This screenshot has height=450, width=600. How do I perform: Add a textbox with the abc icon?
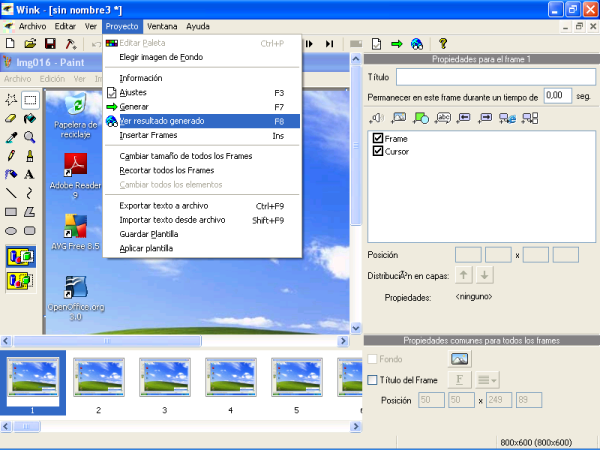(441, 118)
